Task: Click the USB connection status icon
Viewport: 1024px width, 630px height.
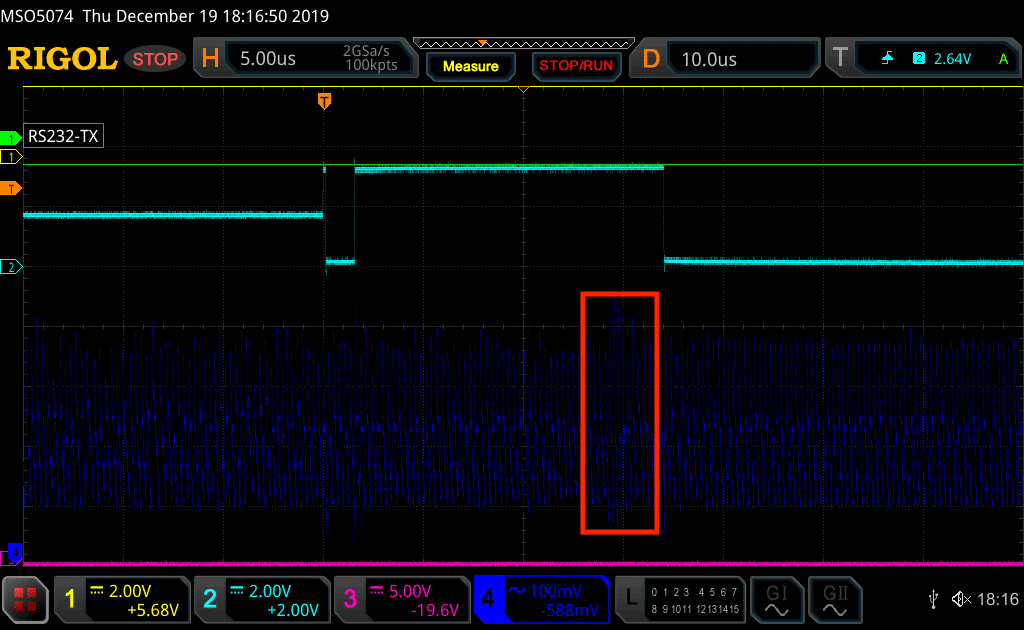Action: (934, 599)
